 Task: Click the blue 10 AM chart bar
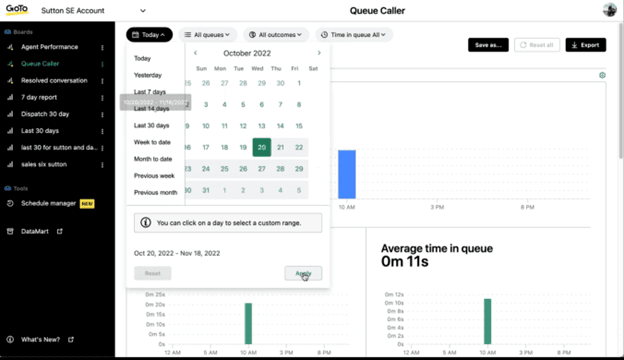(x=347, y=174)
